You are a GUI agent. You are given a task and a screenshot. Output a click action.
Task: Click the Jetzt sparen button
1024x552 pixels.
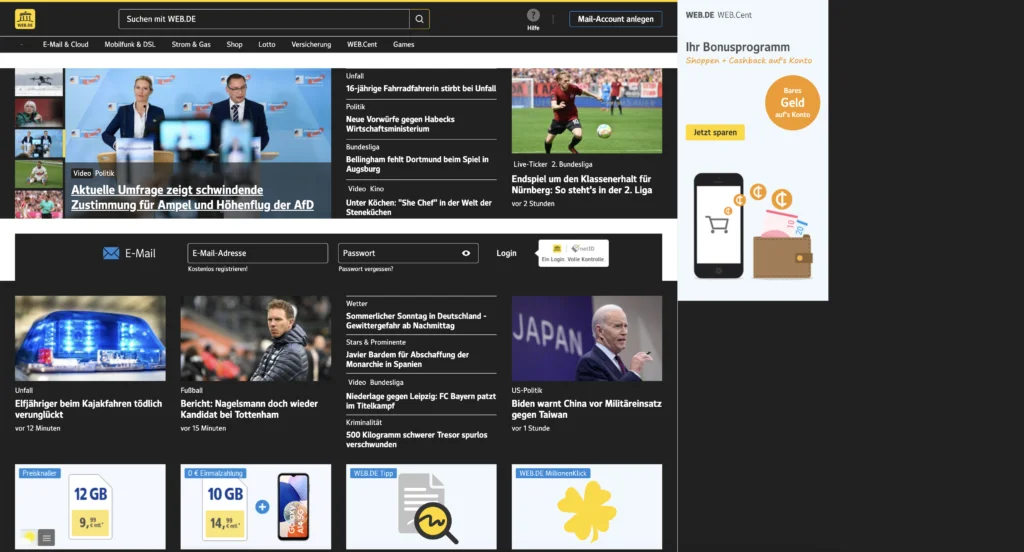pos(715,132)
